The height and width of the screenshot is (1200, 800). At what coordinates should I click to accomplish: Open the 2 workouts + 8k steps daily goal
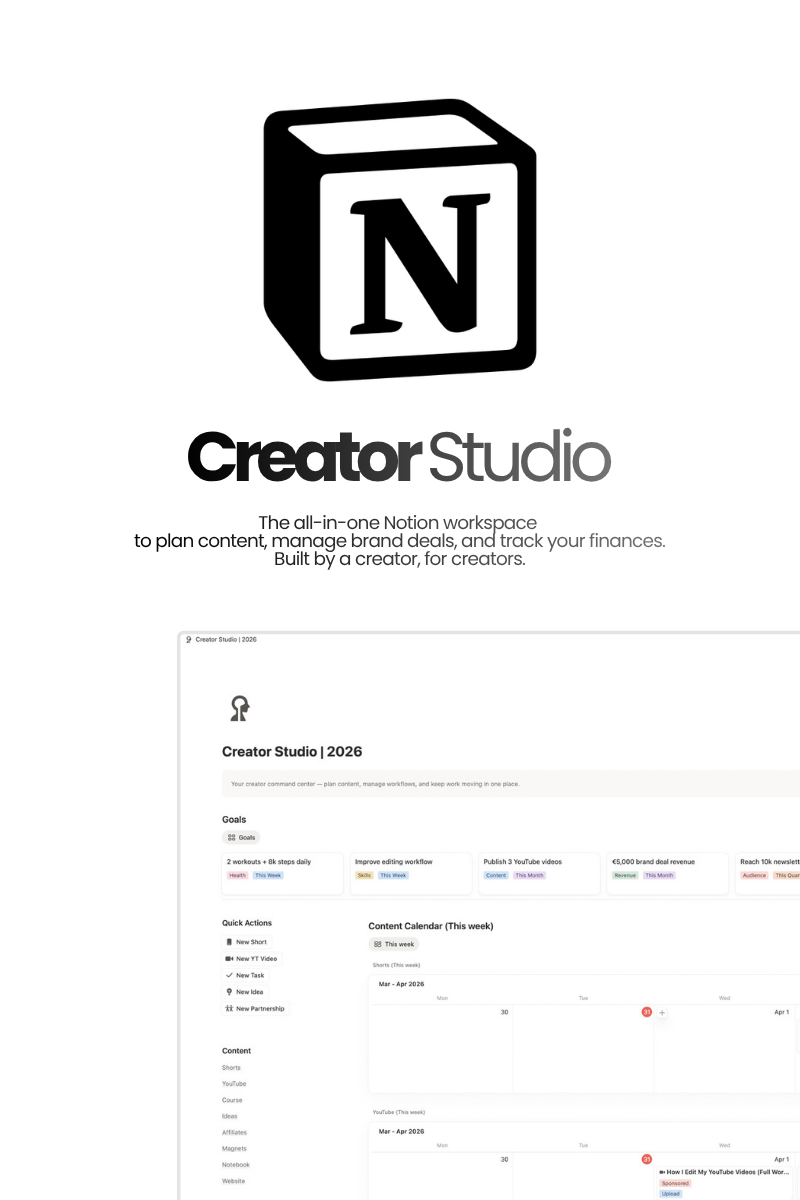click(x=283, y=873)
